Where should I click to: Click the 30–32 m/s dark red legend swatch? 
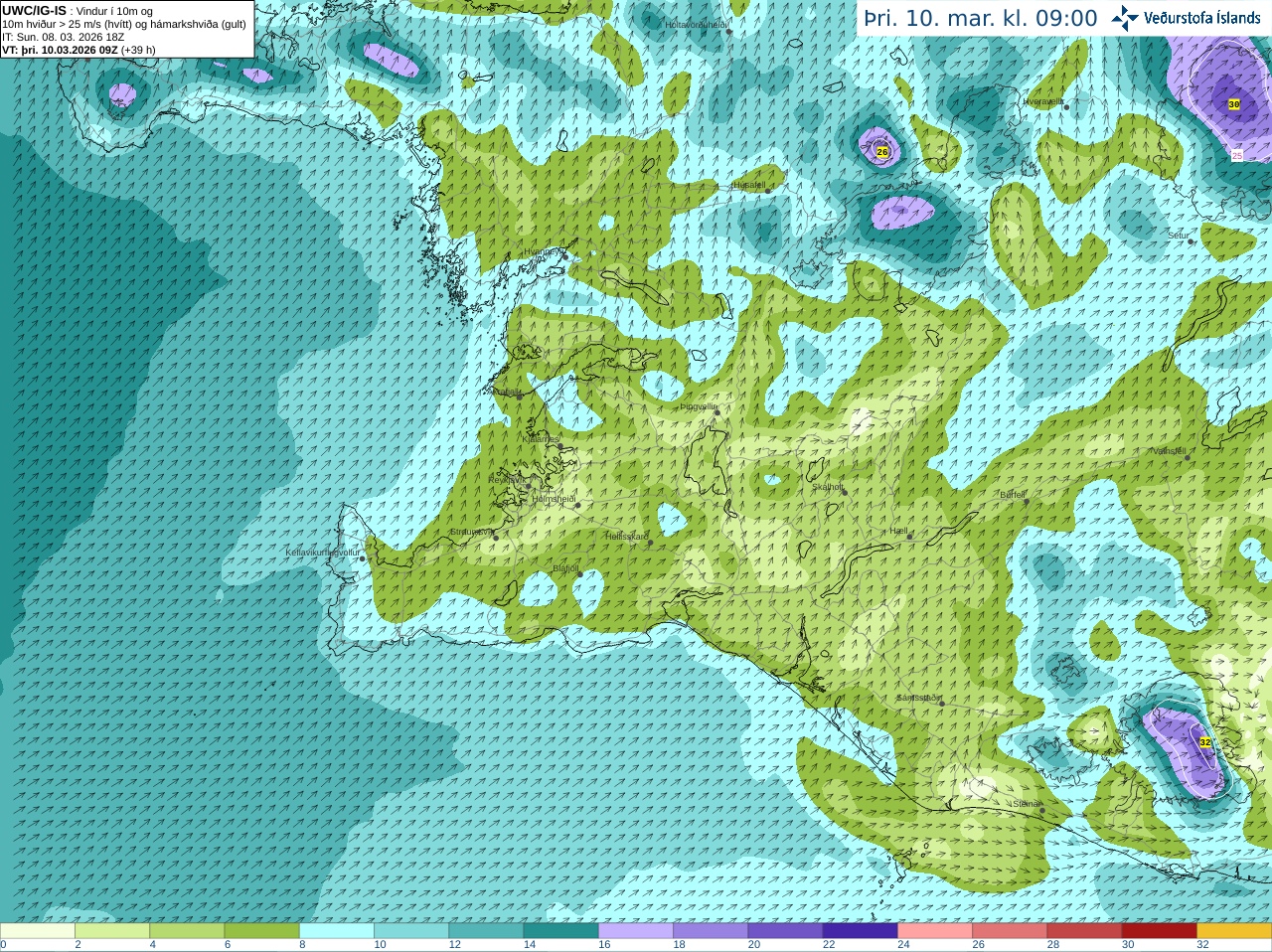1160,931
